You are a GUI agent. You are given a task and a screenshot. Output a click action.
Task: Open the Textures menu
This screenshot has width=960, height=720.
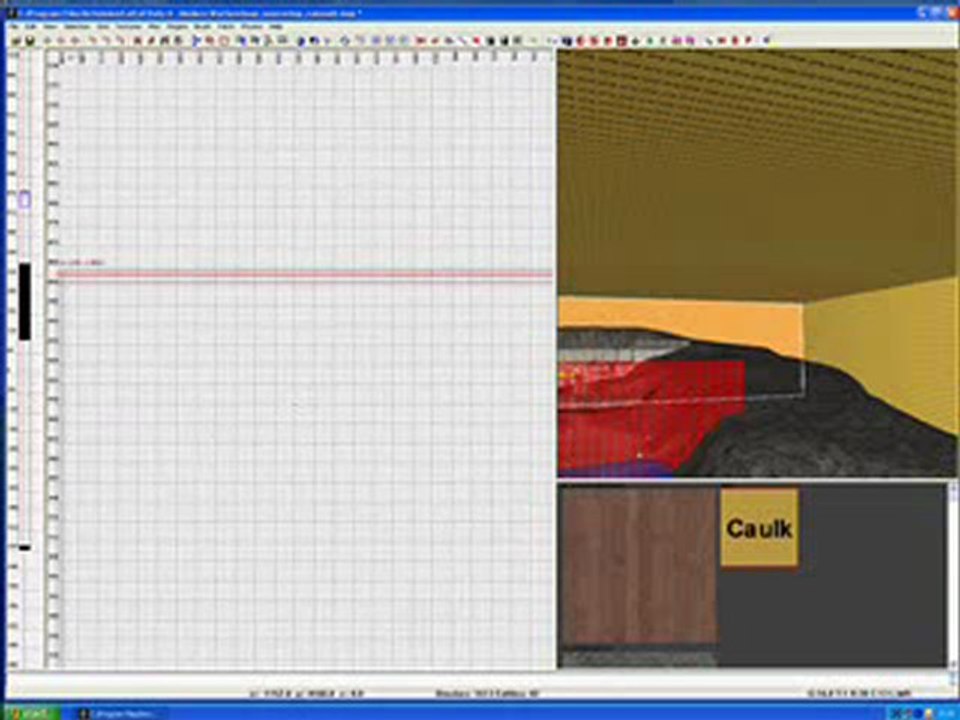pyautogui.click(x=129, y=27)
